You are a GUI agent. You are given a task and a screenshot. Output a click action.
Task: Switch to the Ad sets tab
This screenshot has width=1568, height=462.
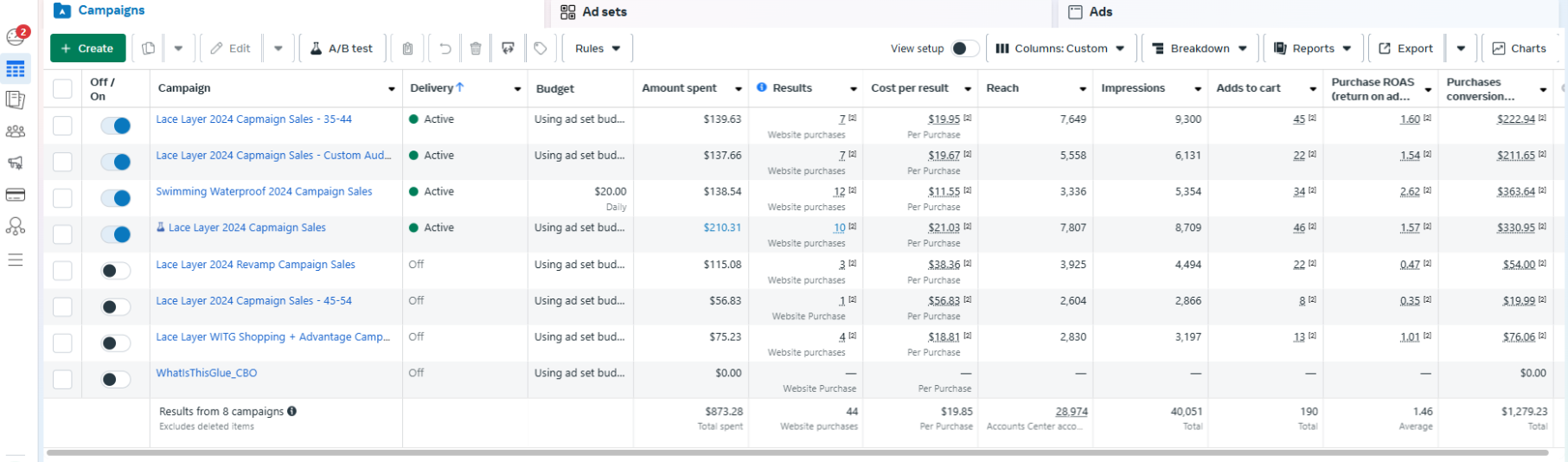[x=604, y=12]
